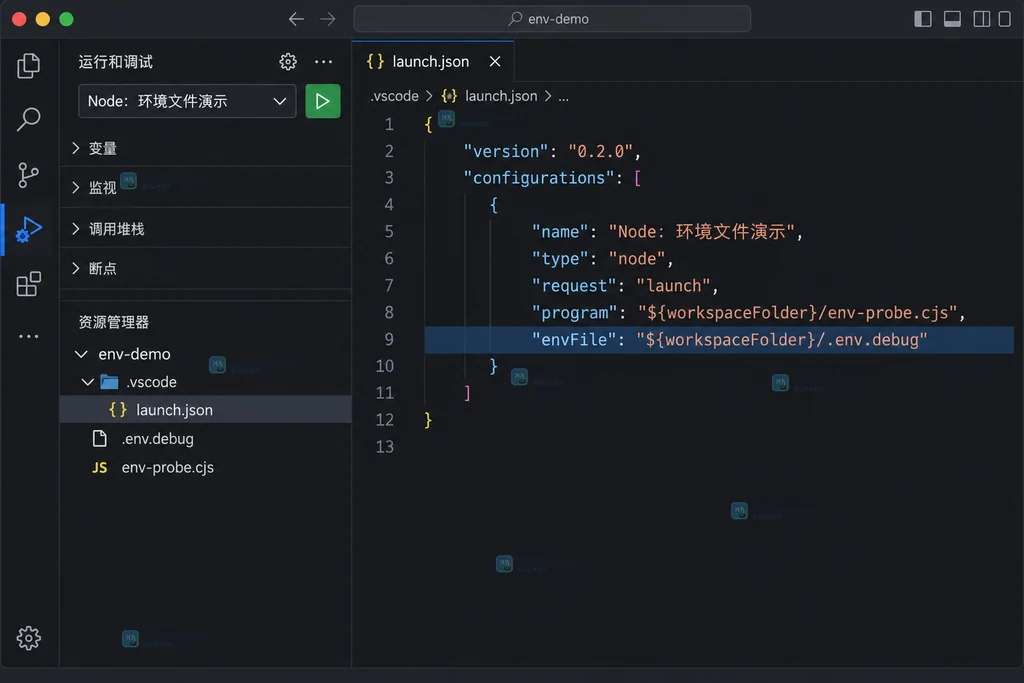Toggle the bottom panel layout icon

tap(952, 19)
